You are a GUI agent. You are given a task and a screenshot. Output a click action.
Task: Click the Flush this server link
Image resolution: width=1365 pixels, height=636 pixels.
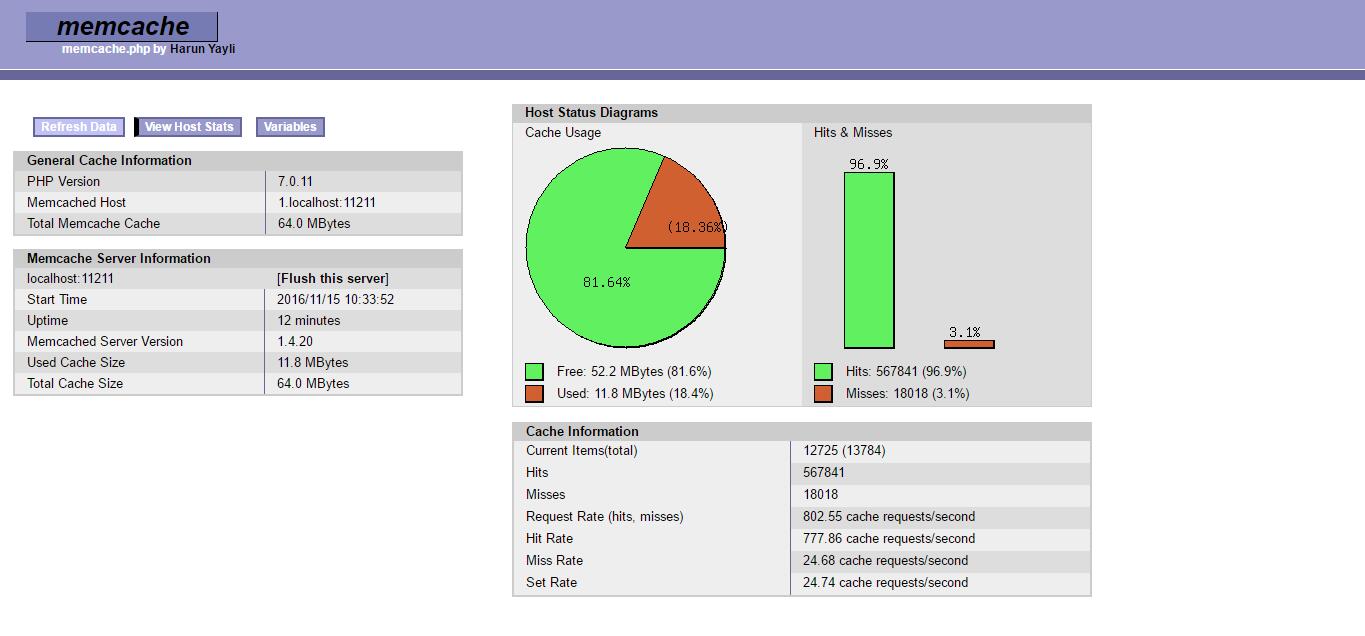pyautogui.click(x=333, y=279)
